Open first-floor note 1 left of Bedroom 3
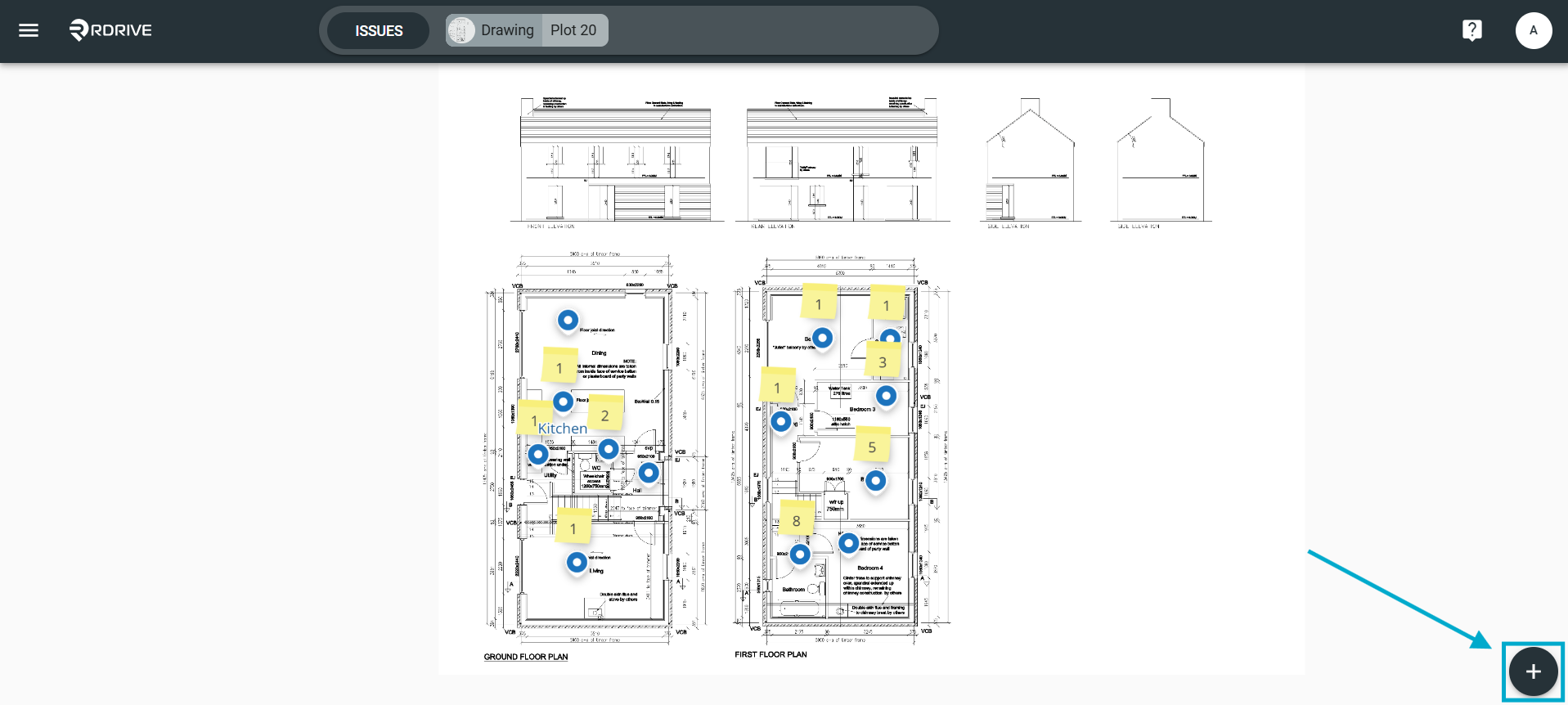Screen dimensions: 1568x705 pos(778,386)
